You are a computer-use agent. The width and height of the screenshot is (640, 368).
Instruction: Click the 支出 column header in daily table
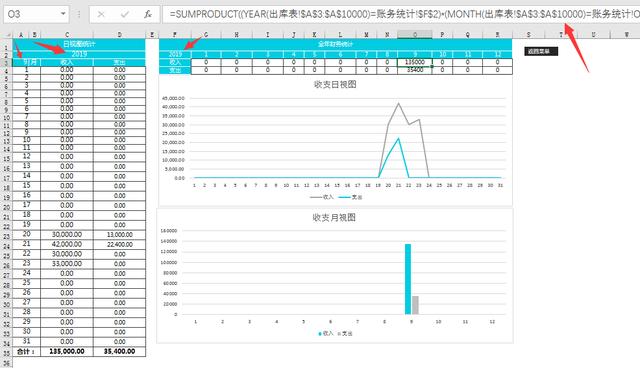(119, 62)
